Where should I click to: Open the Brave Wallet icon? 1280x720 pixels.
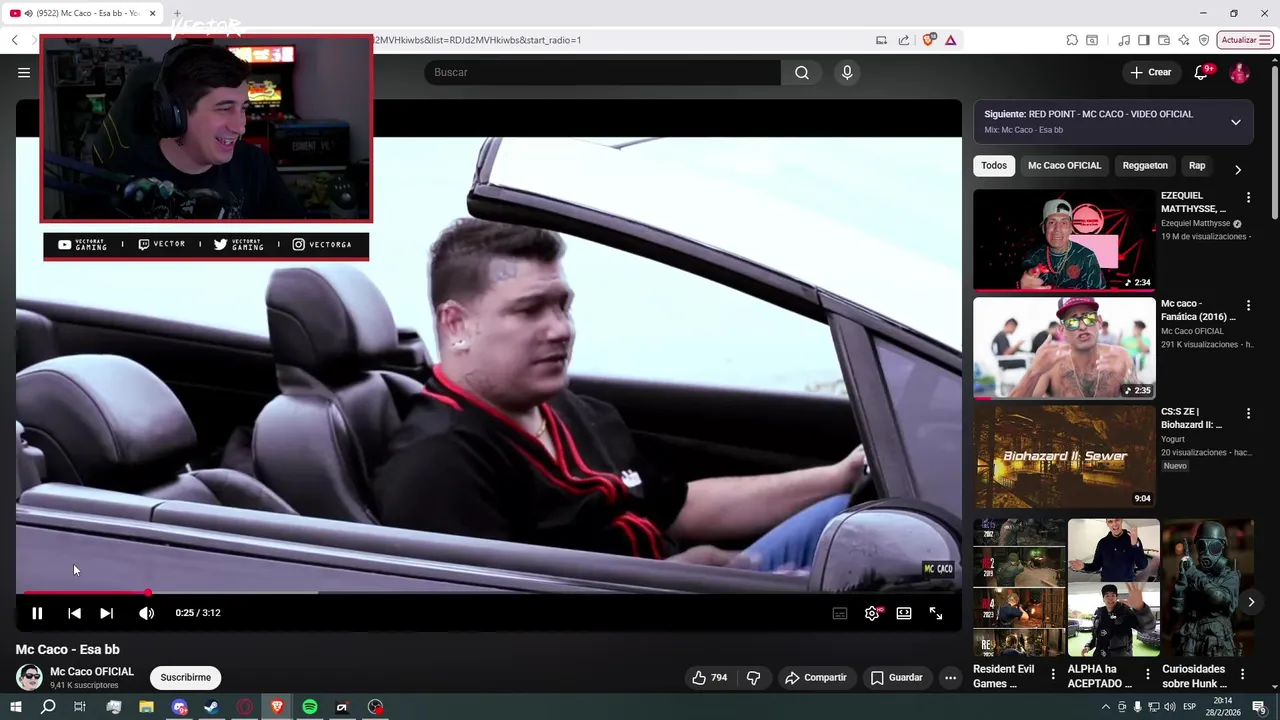[1164, 40]
